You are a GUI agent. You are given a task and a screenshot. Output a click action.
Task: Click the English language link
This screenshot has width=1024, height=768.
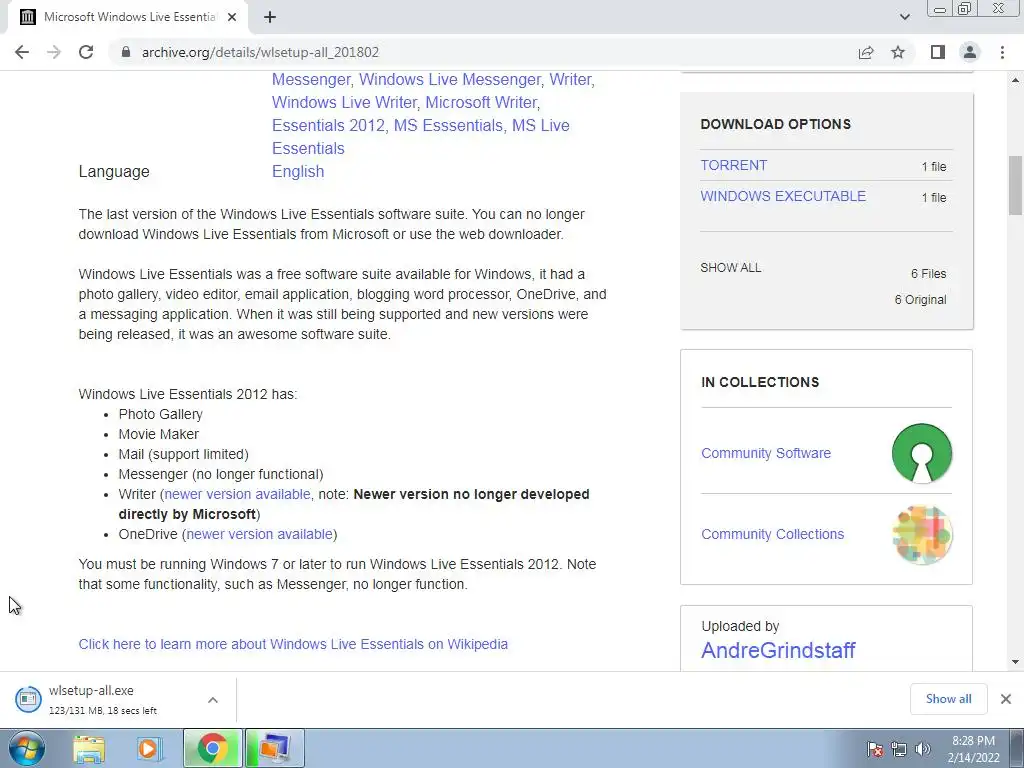point(298,171)
